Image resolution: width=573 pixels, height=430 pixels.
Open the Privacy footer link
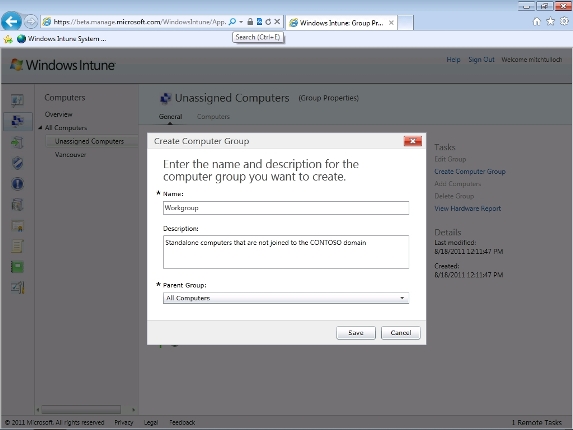click(x=124, y=422)
